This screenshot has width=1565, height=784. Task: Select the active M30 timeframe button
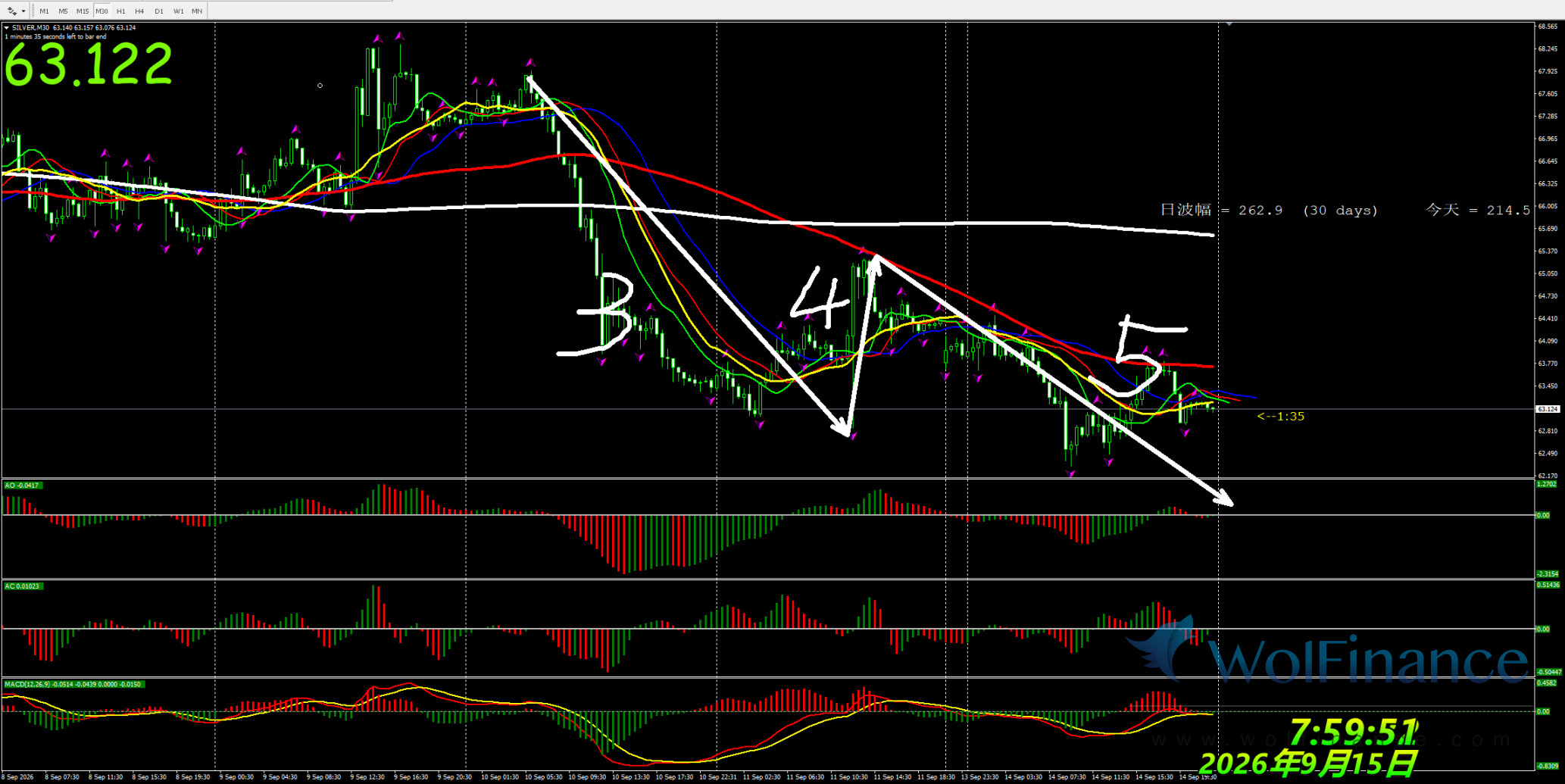tap(102, 11)
